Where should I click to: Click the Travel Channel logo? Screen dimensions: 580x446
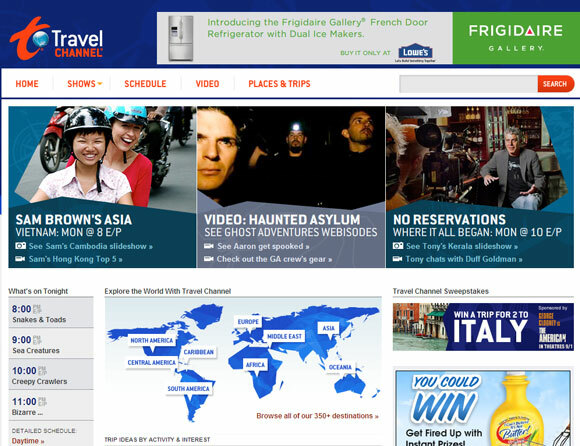(57, 38)
